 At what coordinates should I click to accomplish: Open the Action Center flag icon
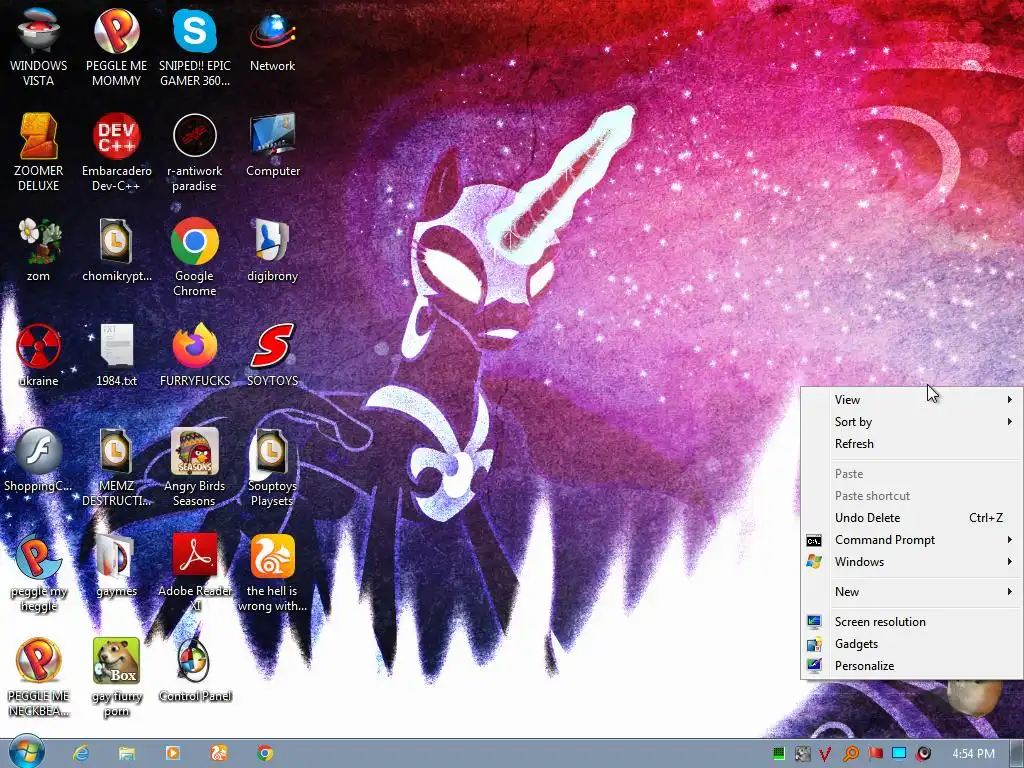(x=875, y=754)
